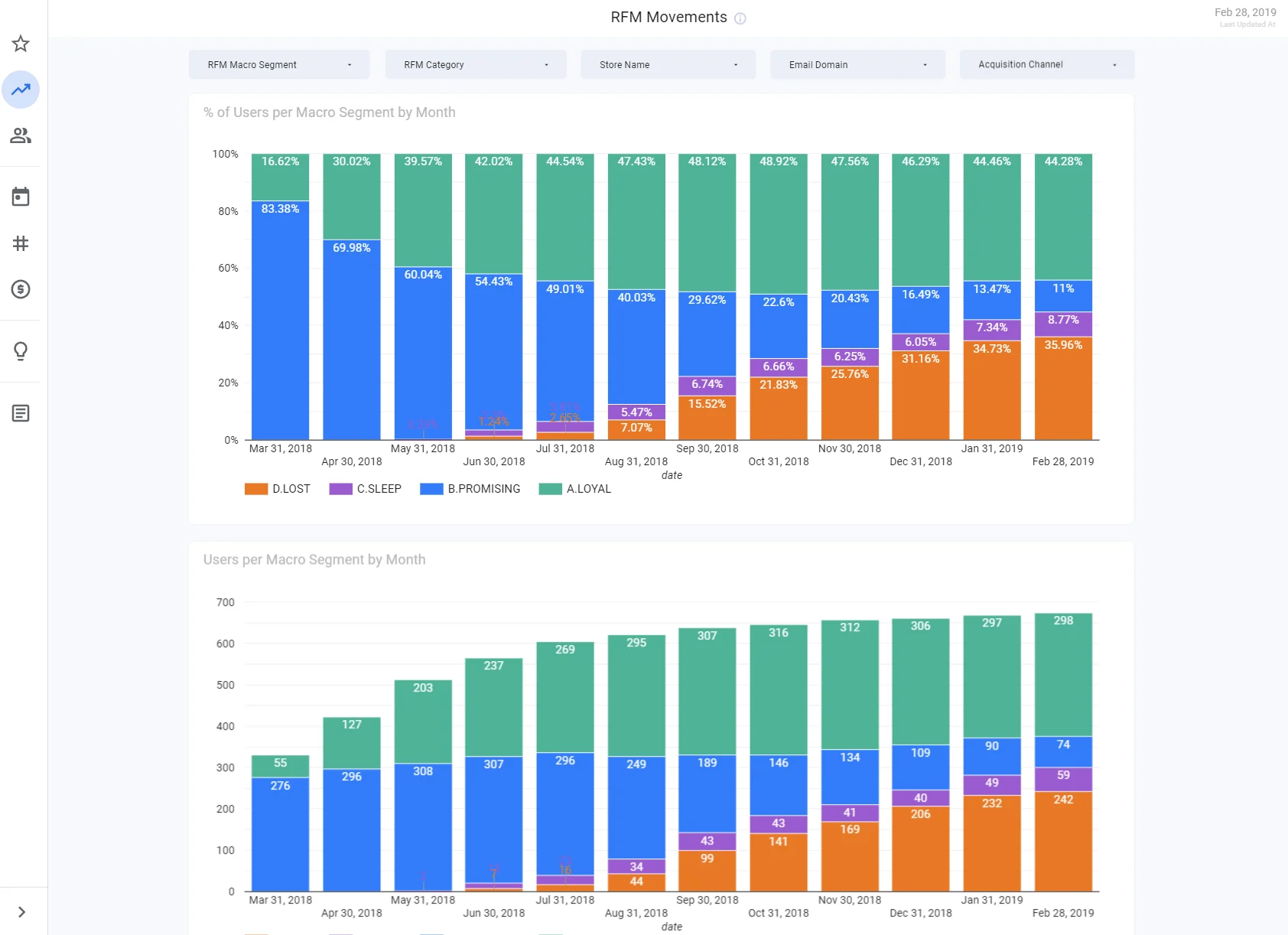Click the 54.43% bar segment for Jun 2018
Screen dimensions: 1288x935
(493, 352)
